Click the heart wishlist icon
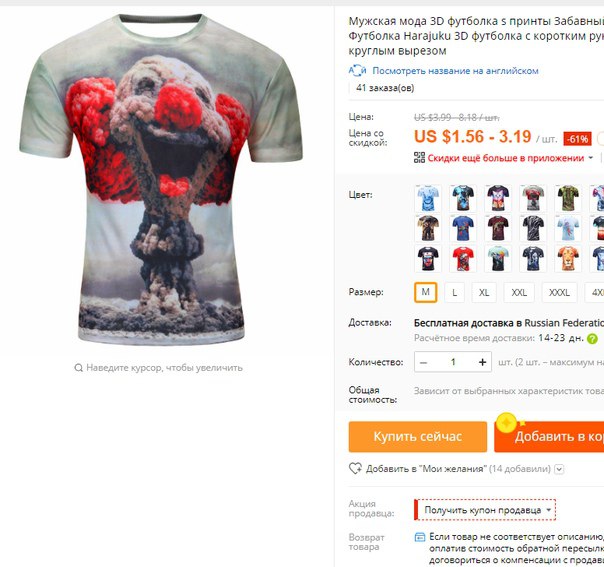The image size is (604, 567). 355,468
